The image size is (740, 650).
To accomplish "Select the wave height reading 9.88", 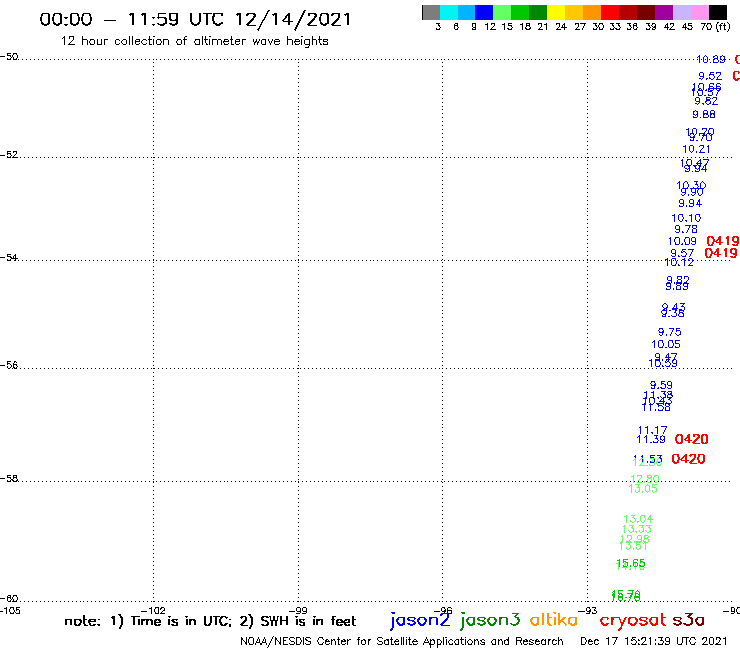I will coord(704,114).
